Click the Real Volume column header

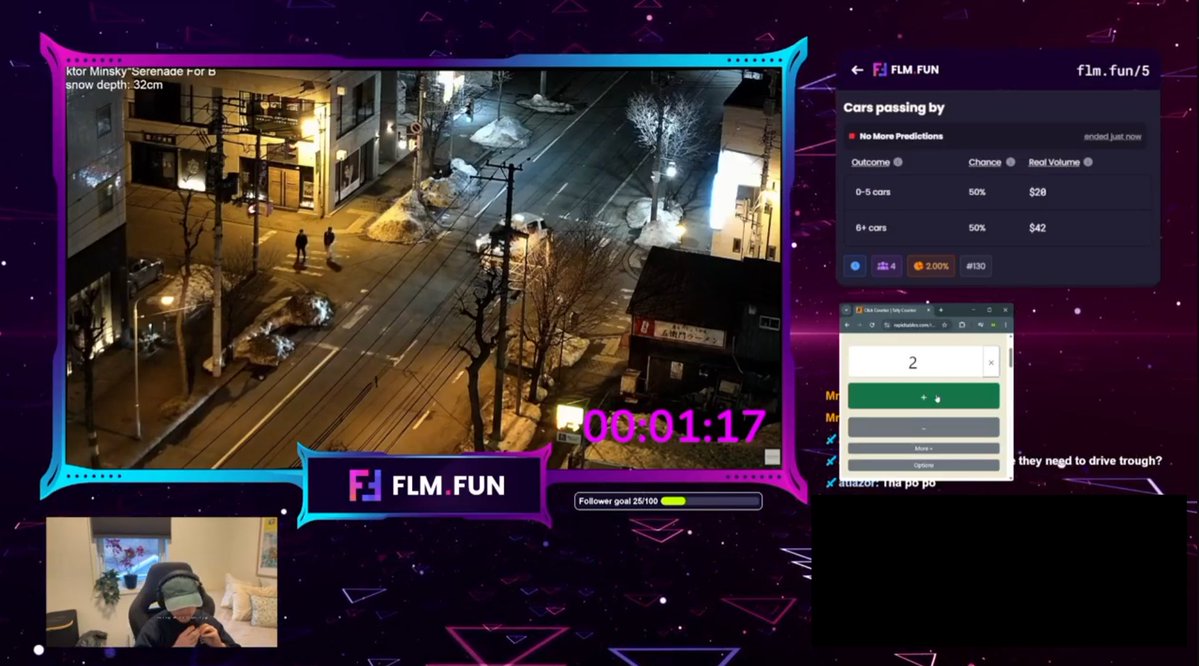point(1054,162)
